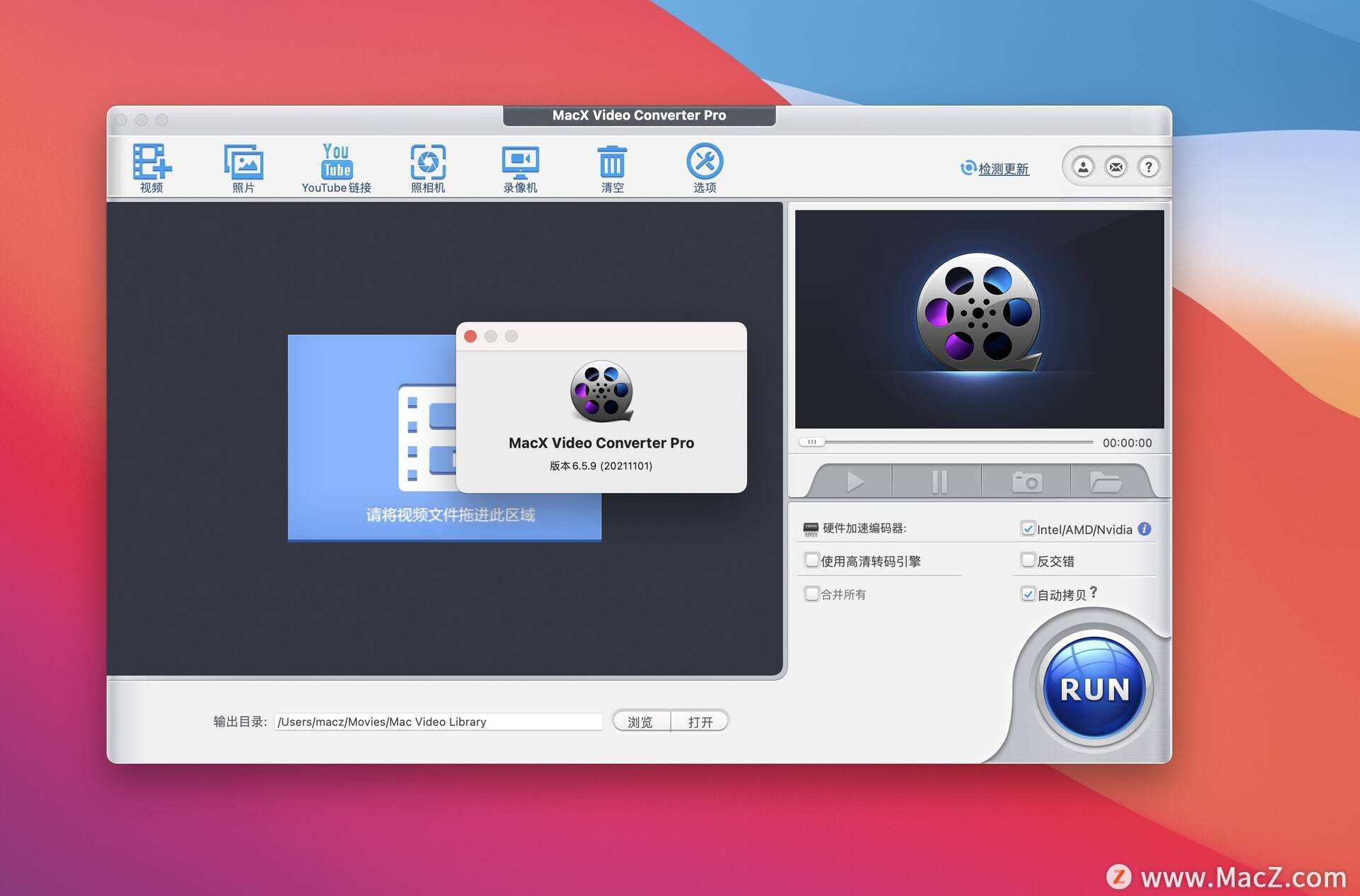Image resolution: width=1360 pixels, height=896 pixels.
Task: Click the mail envelope icon
Action: click(x=1116, y=167)
